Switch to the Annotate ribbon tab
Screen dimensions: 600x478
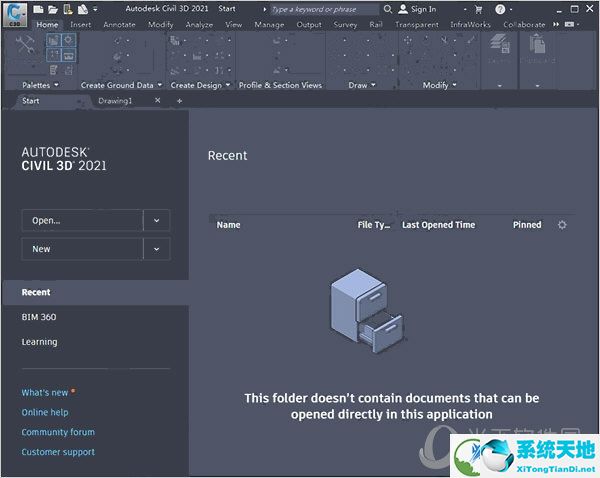coord(119,24)
